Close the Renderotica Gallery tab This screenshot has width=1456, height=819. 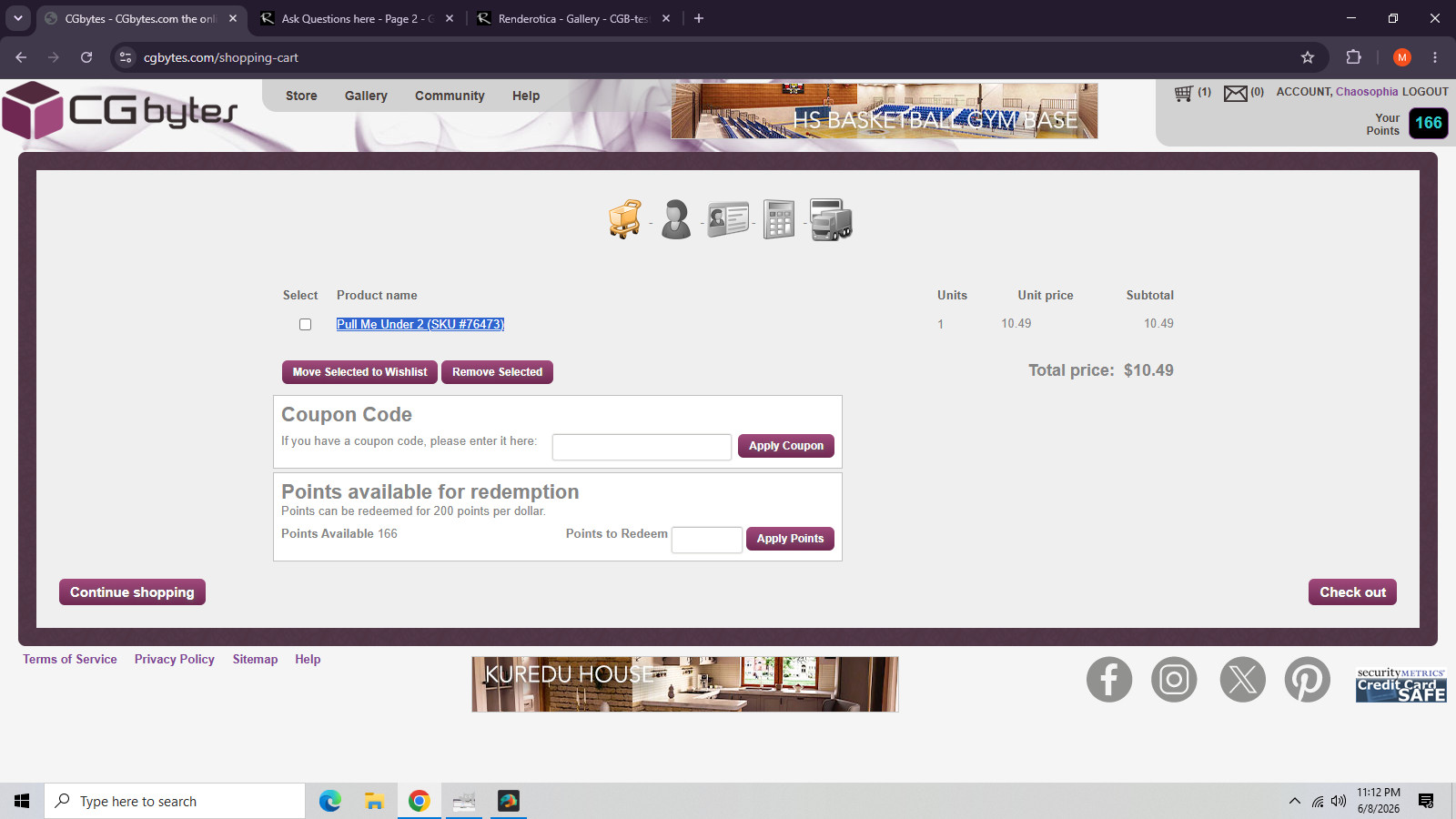coord(666,18)
